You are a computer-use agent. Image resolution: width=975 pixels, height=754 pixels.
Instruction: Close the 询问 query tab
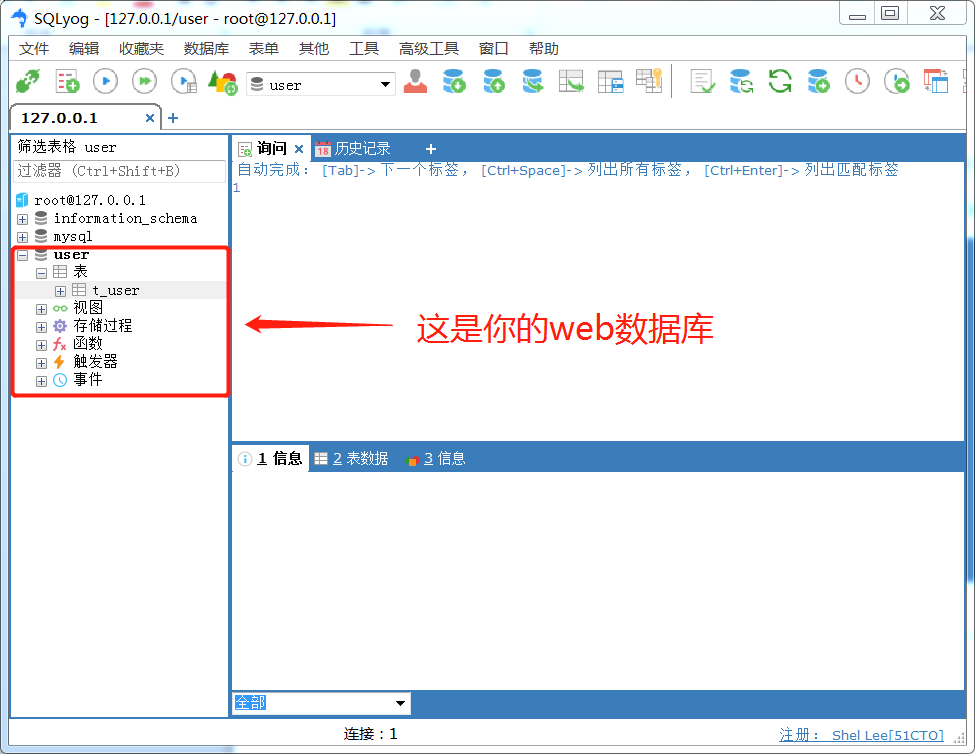pos(299,149)
